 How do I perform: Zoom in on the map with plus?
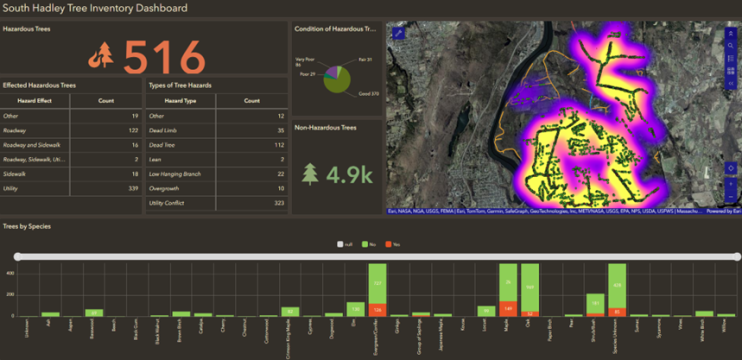click(731, 184)
